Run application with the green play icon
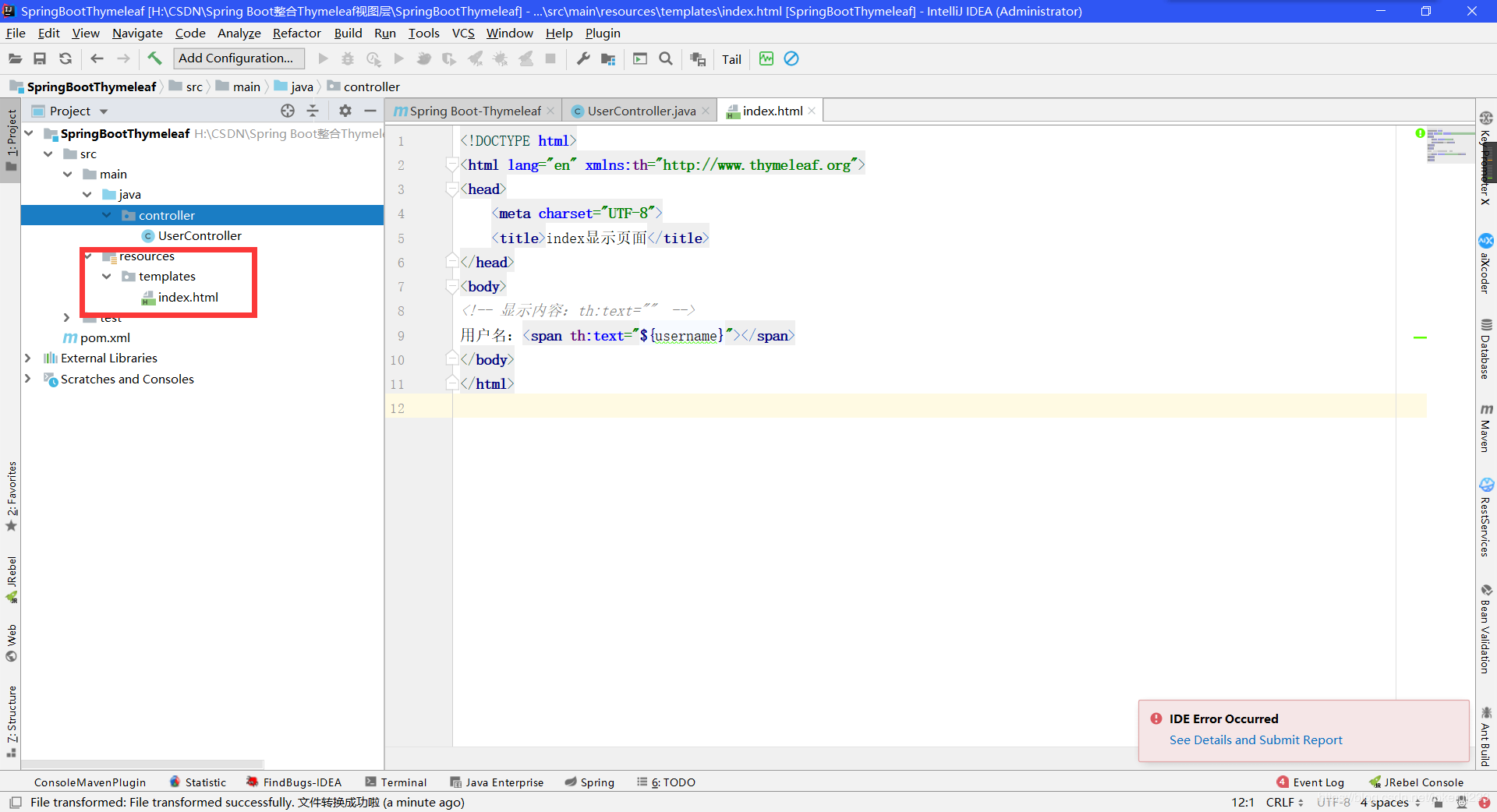The height and width of the screenshot is (812, 1497). [323, 58]
